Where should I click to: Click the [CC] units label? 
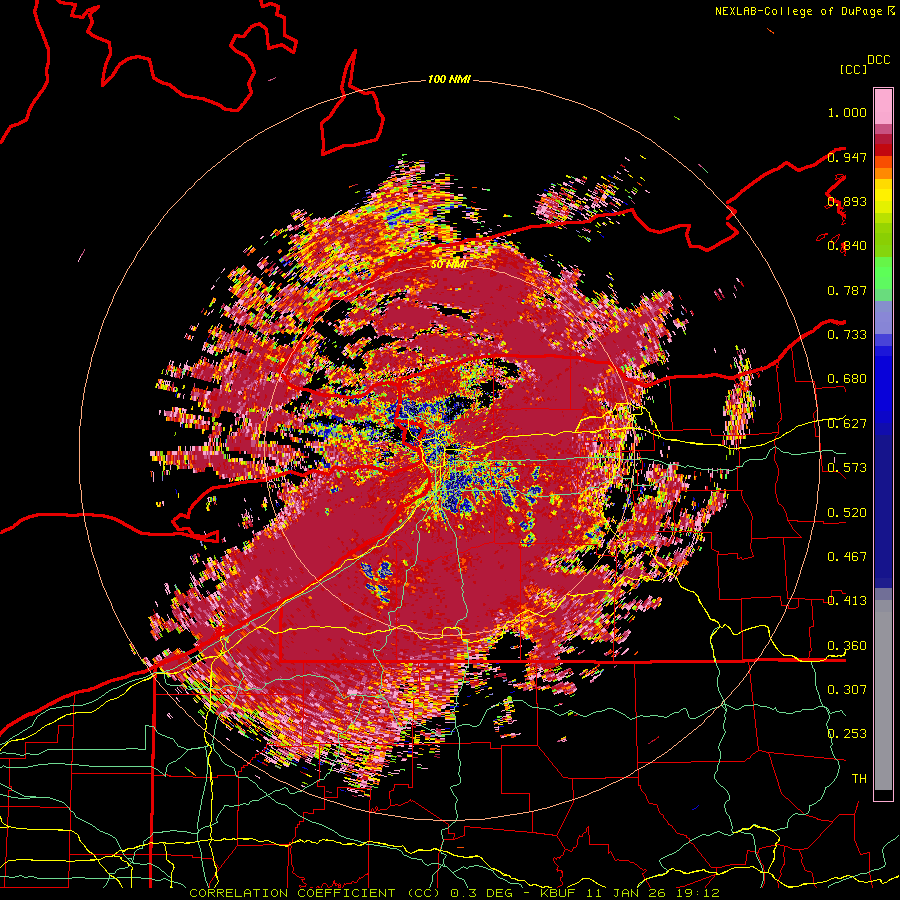[x=853, y=69]
